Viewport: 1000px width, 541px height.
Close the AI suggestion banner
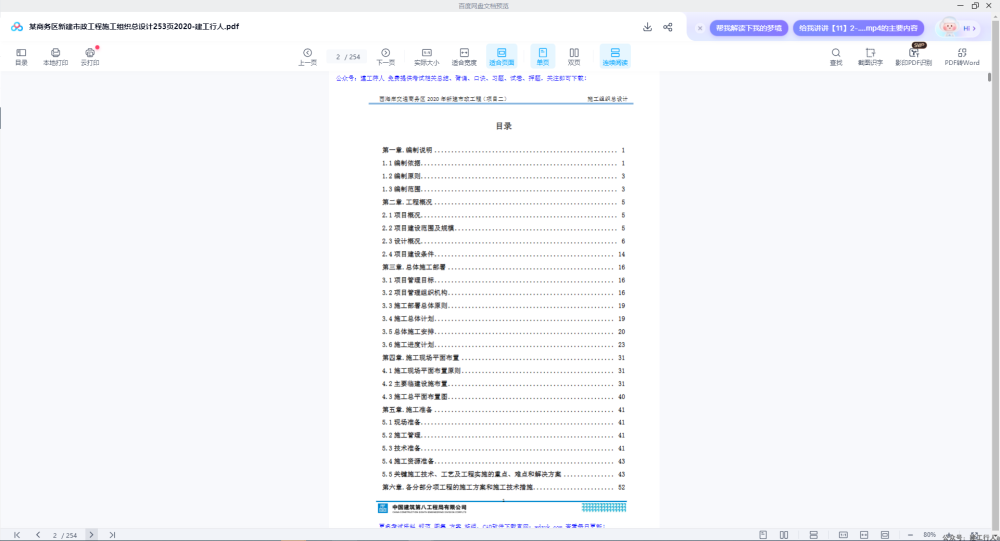pos(700,28)
